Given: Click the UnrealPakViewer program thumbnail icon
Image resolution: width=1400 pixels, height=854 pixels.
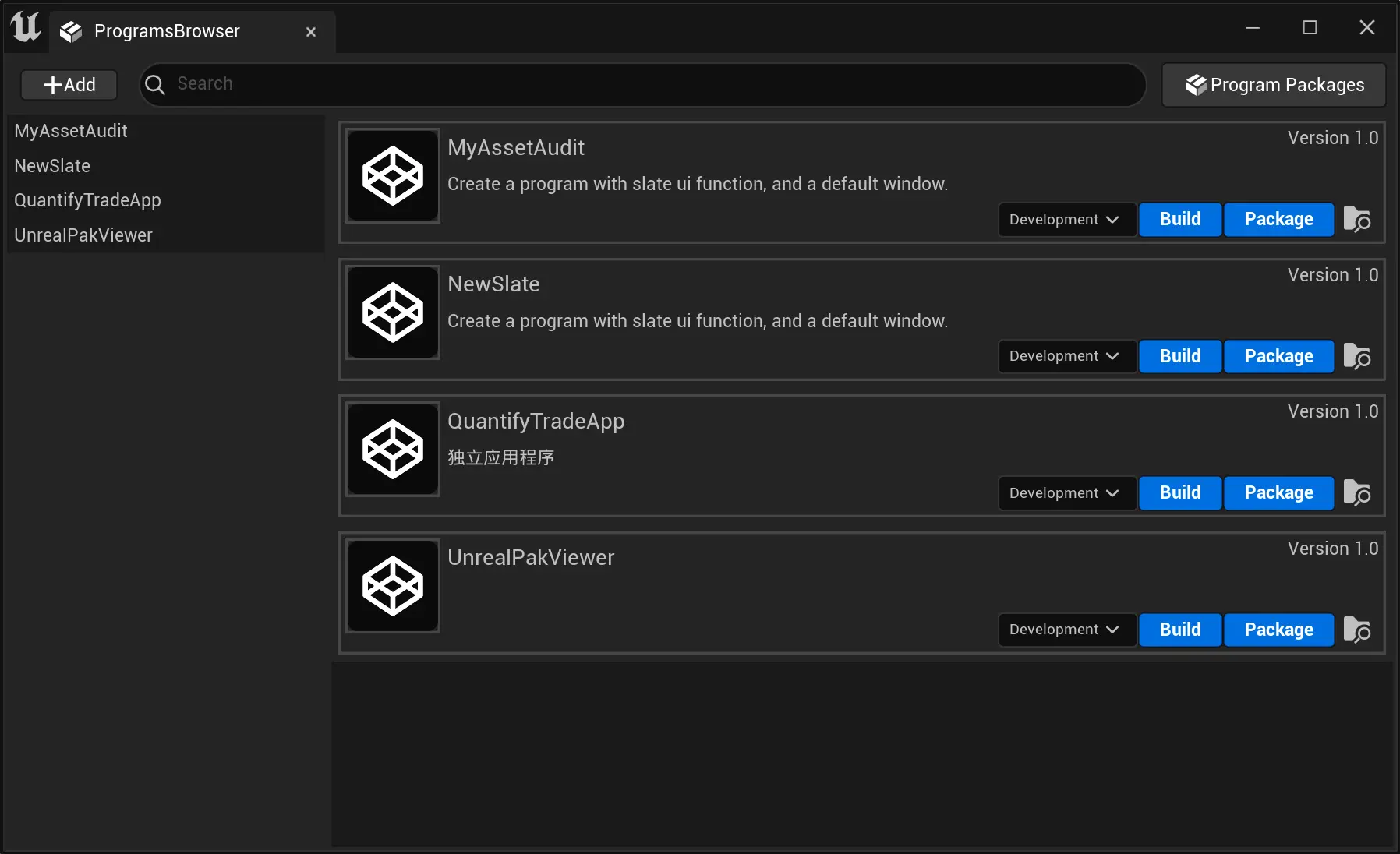Looking at the screenshot, I should (393, 586).
